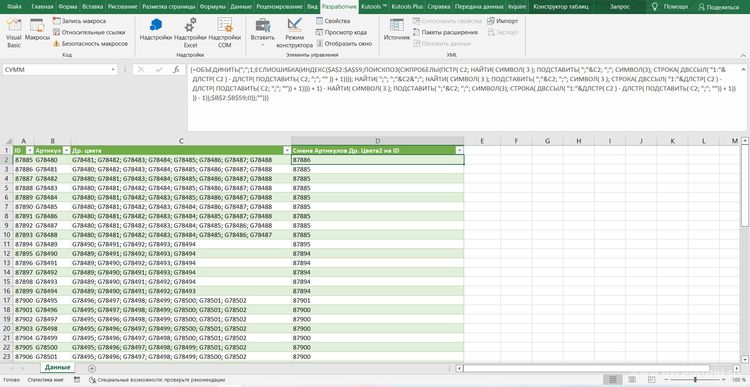The image size is (750, 387).
Task: Select column C header
Action: [x=181, y=141]
